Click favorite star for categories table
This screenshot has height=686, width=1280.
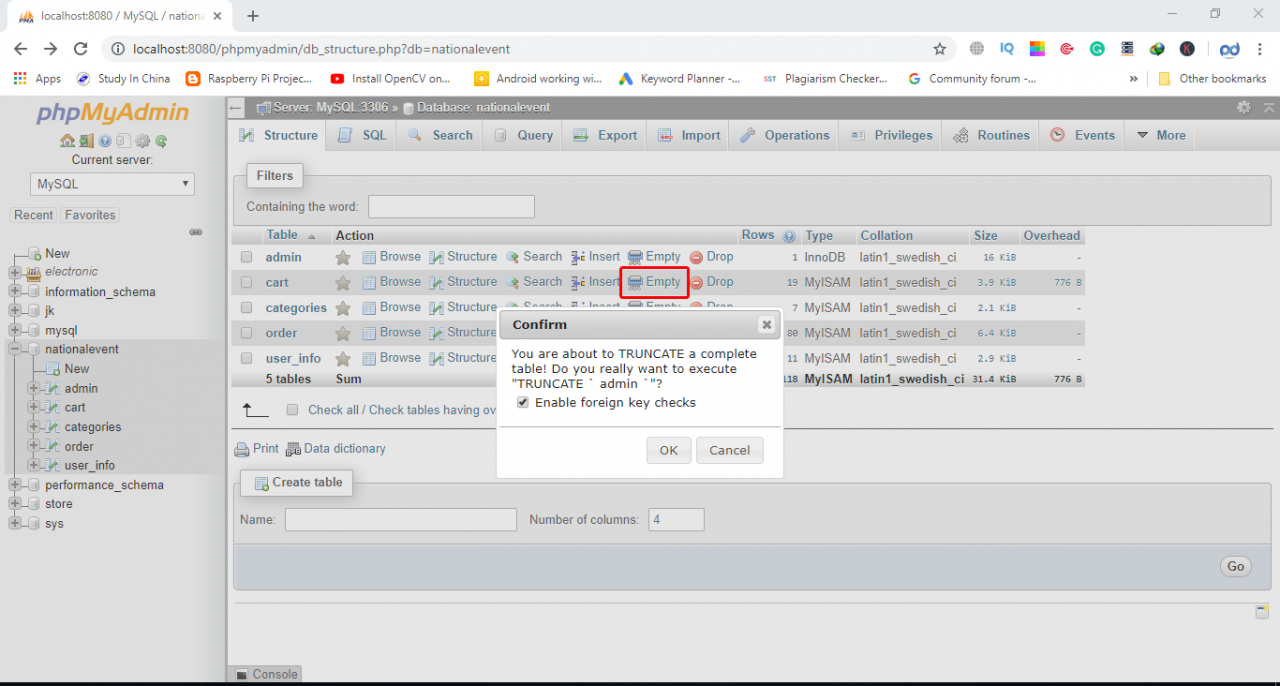coord(343,308)
